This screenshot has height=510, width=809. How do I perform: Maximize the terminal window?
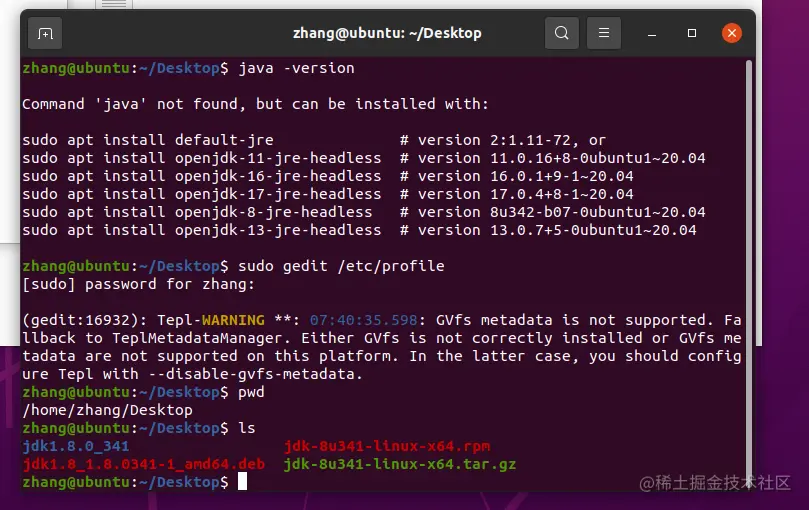(x=692, y=33)
